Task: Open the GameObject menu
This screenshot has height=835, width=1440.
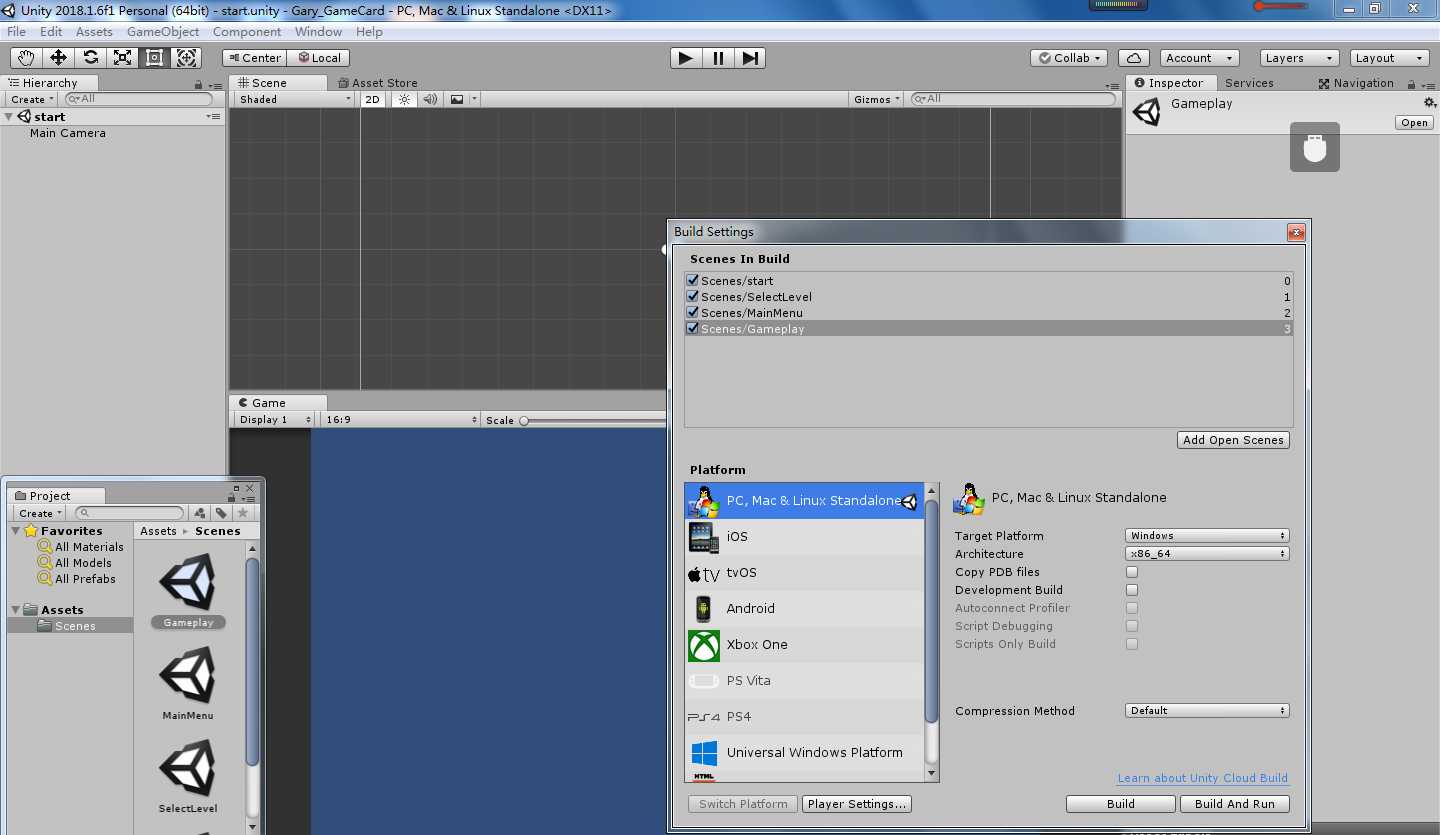Action: click(x=163, y=32)
